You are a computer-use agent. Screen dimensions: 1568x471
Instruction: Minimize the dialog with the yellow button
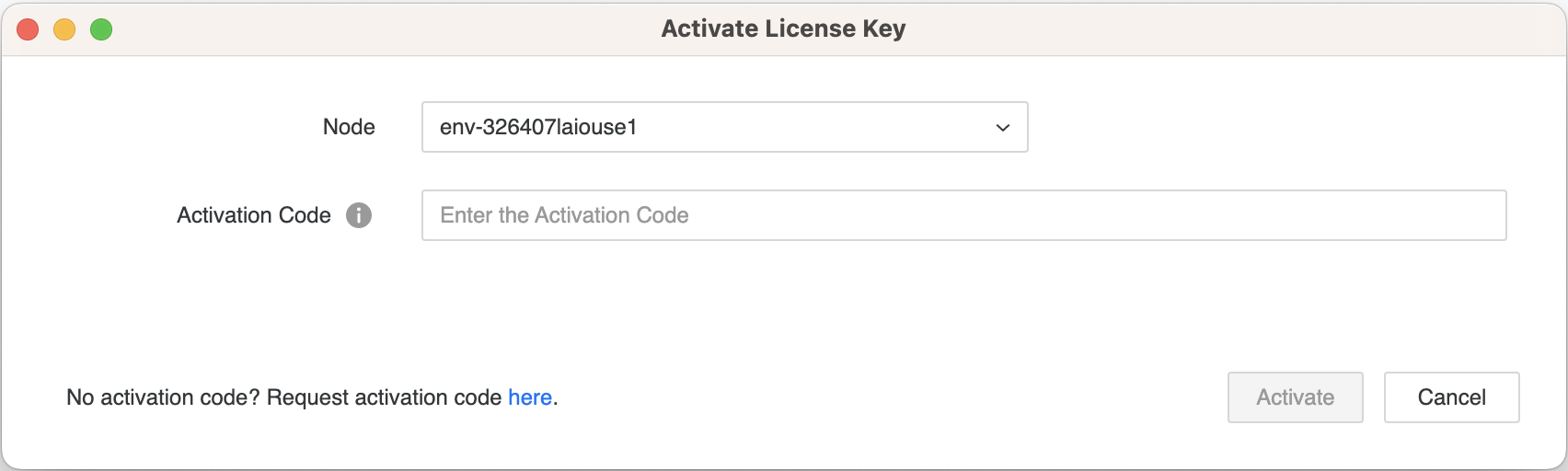pyautogui.click(x=64, y=29)
